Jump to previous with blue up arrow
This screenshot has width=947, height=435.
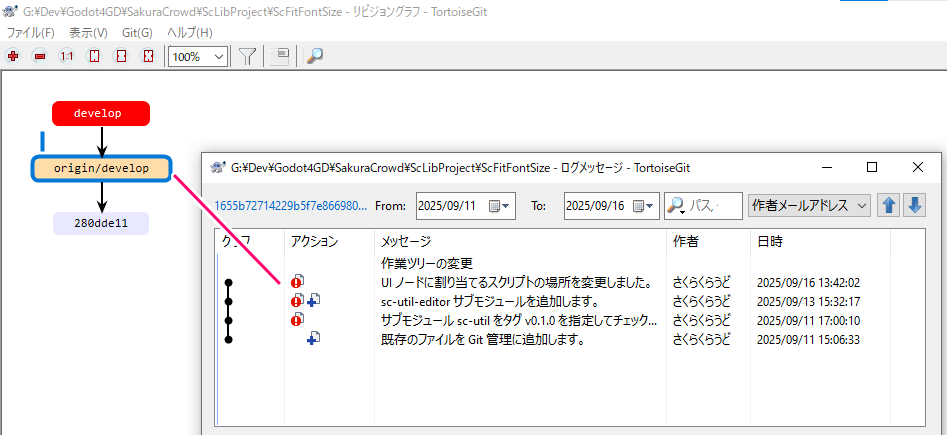[x=888, y=205]
